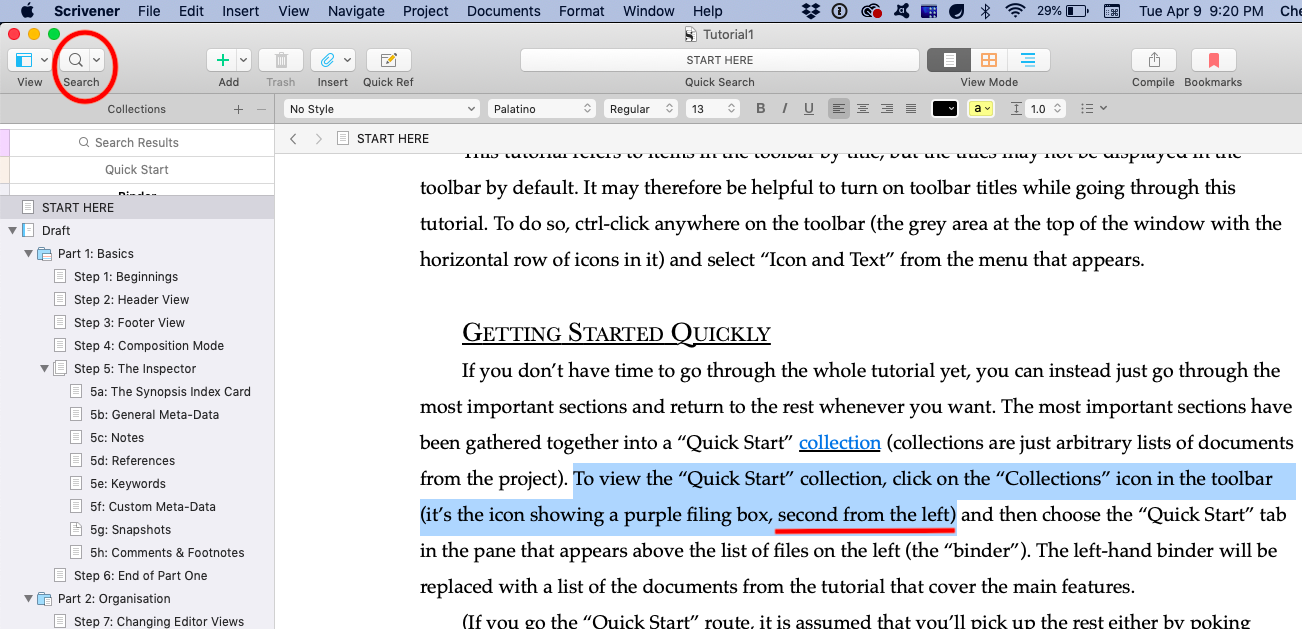Viewport: 1302px width, 629px height.
Task: Click the back navigation arrow above the editor
Action: [x=291, y=138]
